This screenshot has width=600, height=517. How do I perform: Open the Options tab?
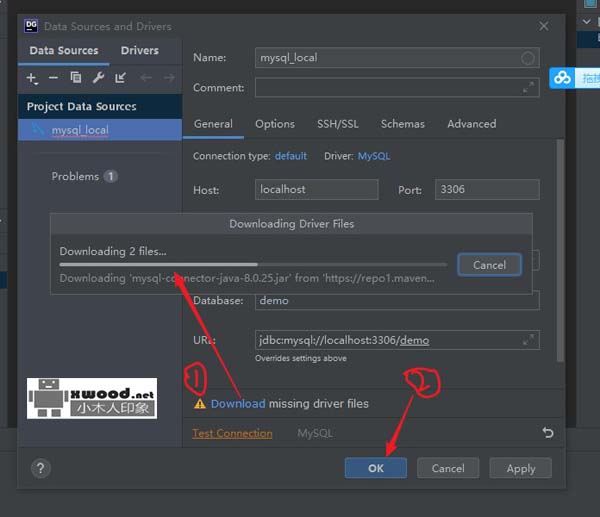tap(275, 124)
